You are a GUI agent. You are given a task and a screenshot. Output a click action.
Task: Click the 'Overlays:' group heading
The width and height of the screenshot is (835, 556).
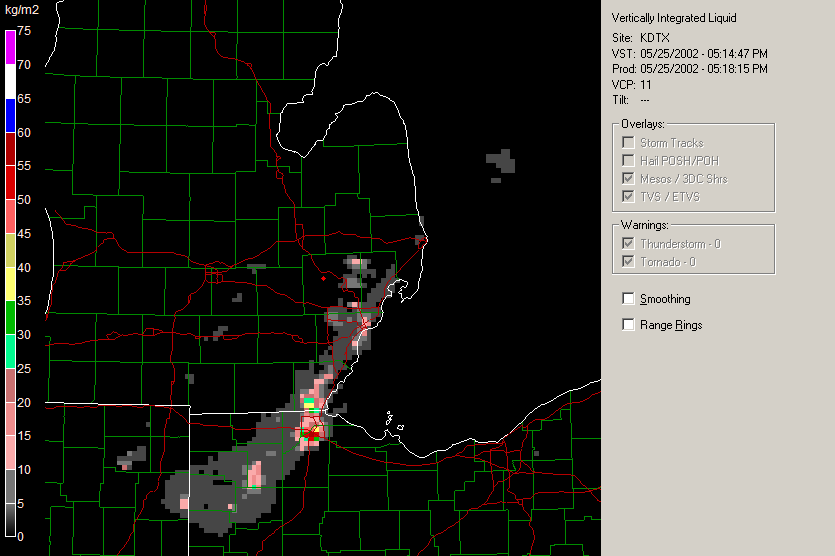643,124
